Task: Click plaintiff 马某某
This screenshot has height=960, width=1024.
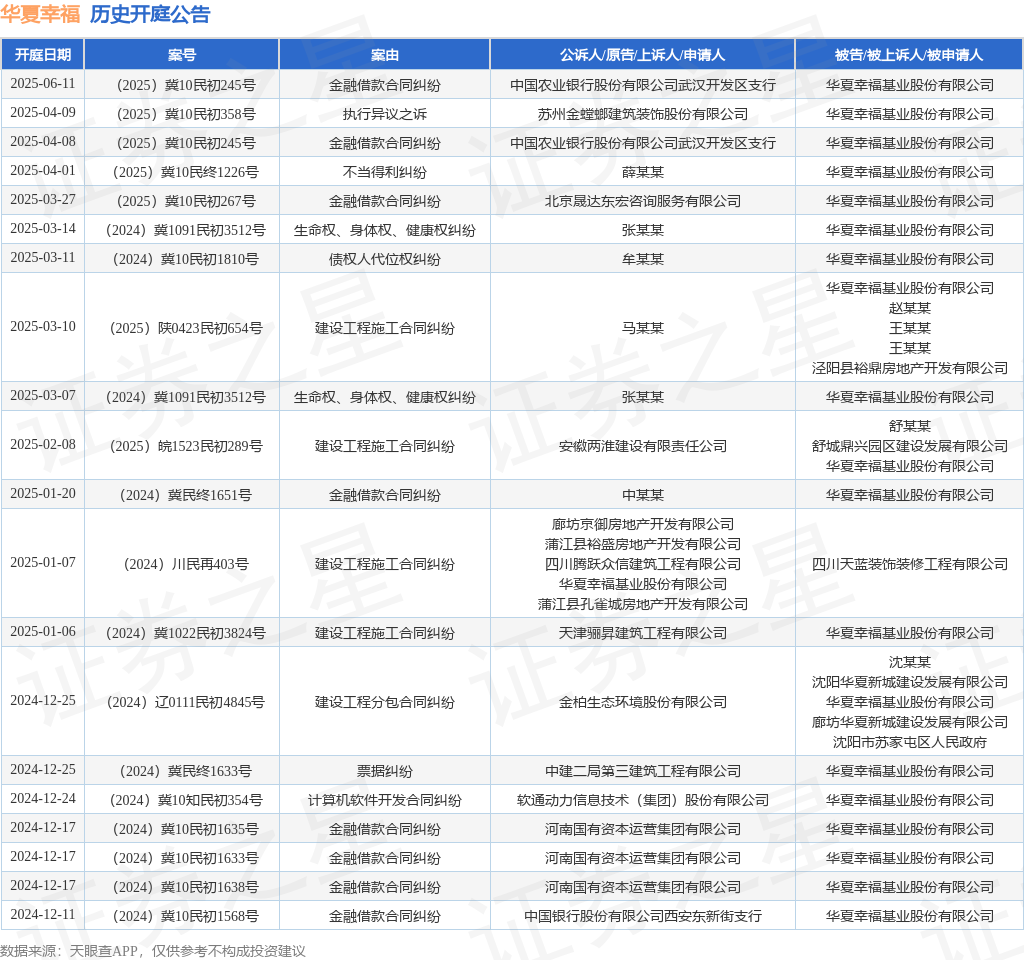Action: click(643, 328)
